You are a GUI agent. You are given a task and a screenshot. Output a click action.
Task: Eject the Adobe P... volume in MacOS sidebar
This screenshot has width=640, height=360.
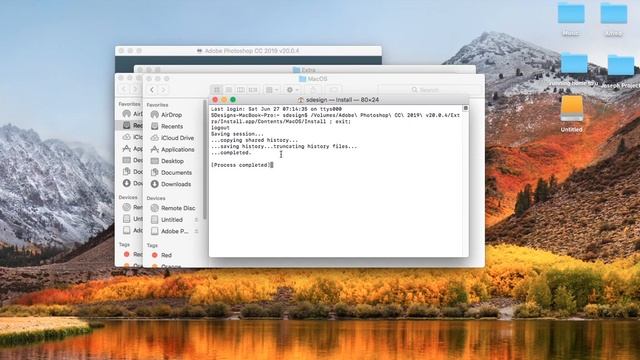[x=196, y=231]
